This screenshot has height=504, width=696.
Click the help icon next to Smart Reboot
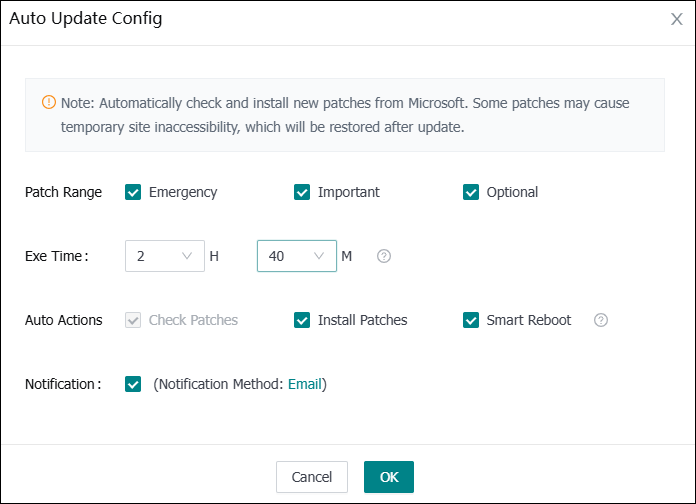[x=601, y=320]
